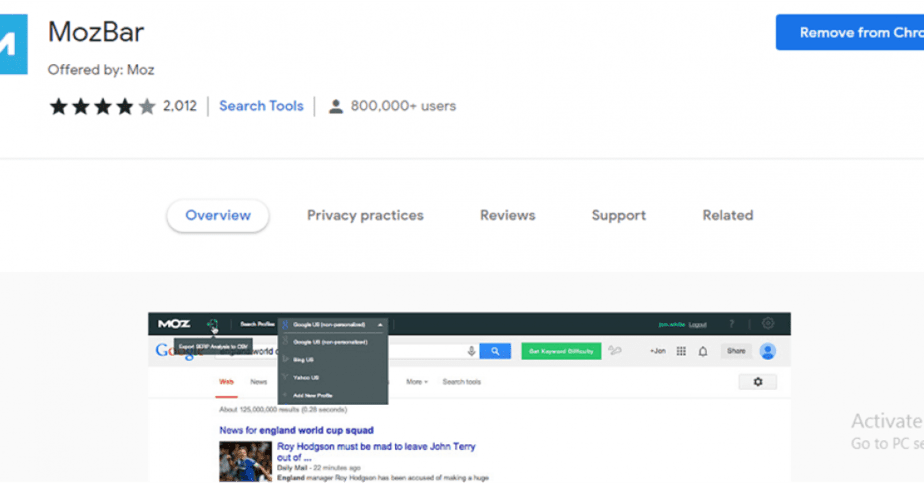Click the blue Google search magnifier button
924x484 pixels.
(495, 351)
